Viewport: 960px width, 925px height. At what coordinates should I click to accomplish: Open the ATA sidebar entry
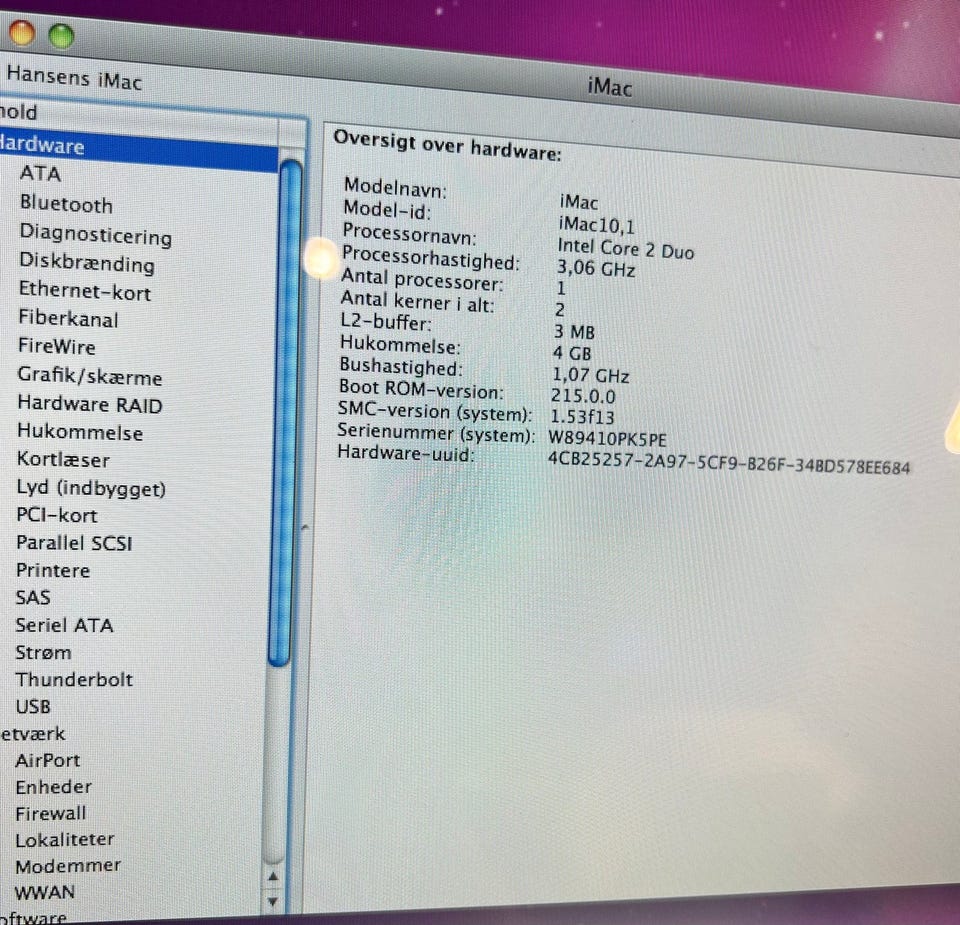click(x=40, y=174)
